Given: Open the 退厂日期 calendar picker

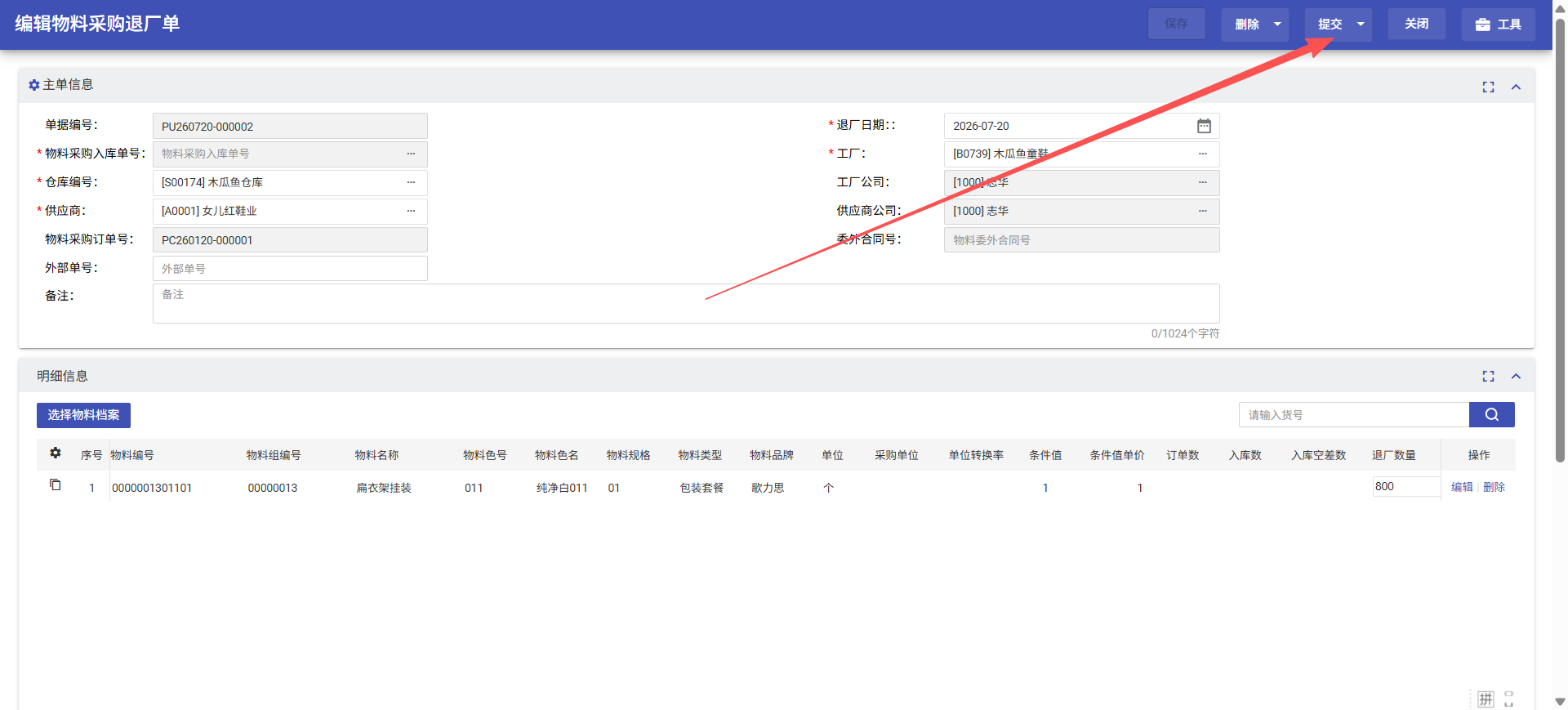Looking at the screenshot, I should (x=1204, y=126).
